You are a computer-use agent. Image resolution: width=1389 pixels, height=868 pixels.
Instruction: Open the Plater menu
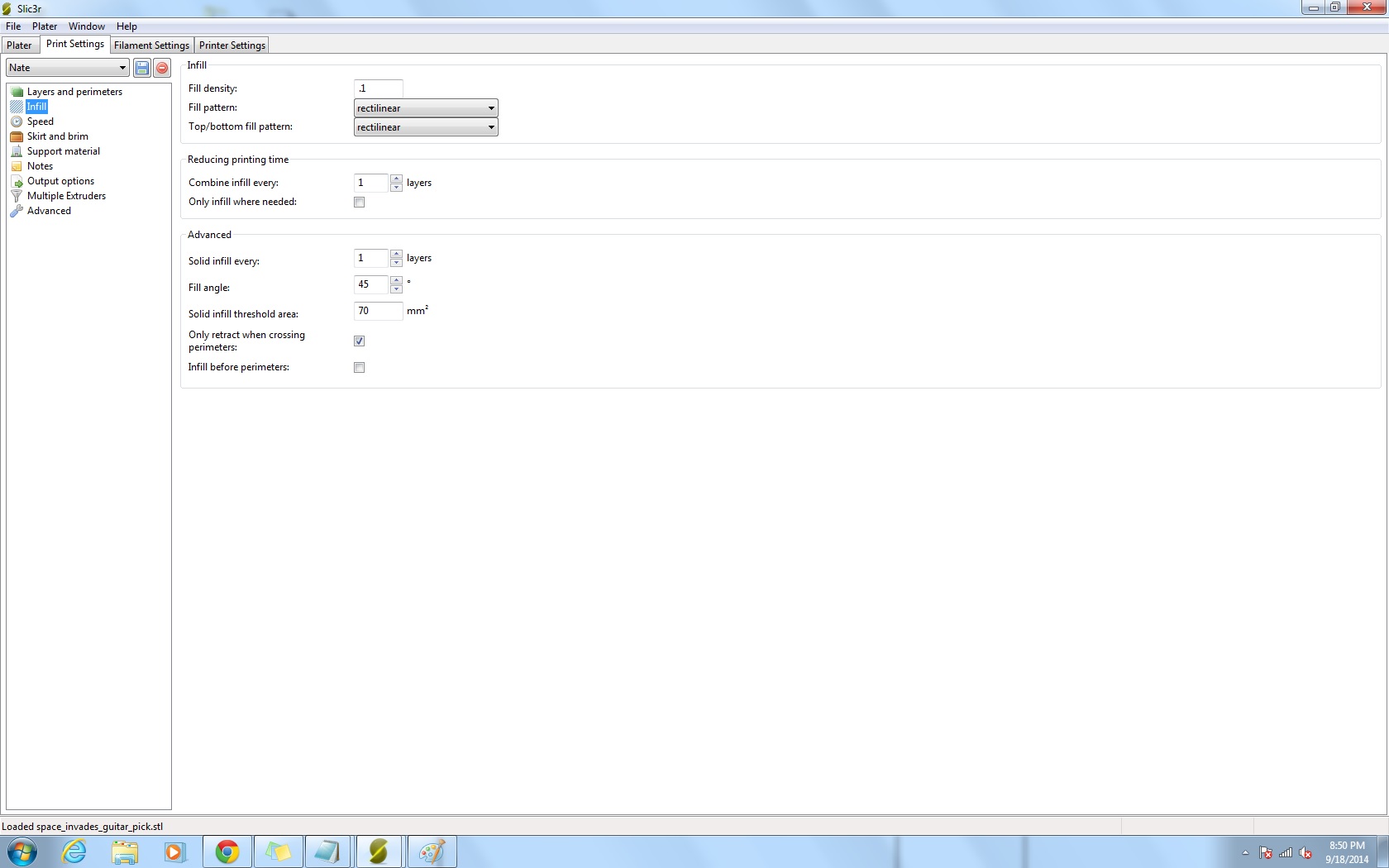[x=45, y=26]
